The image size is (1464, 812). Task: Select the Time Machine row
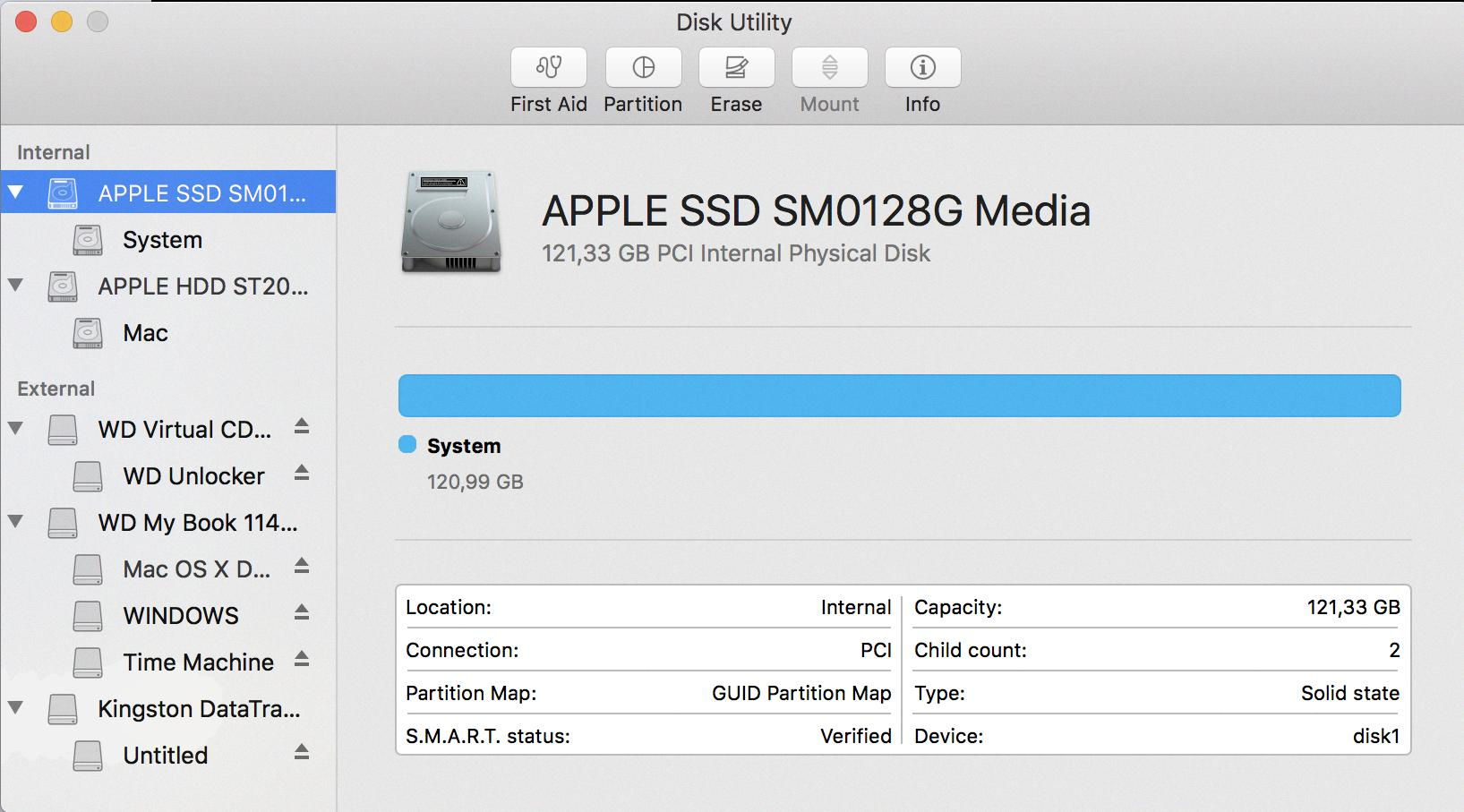coord(168,662)
